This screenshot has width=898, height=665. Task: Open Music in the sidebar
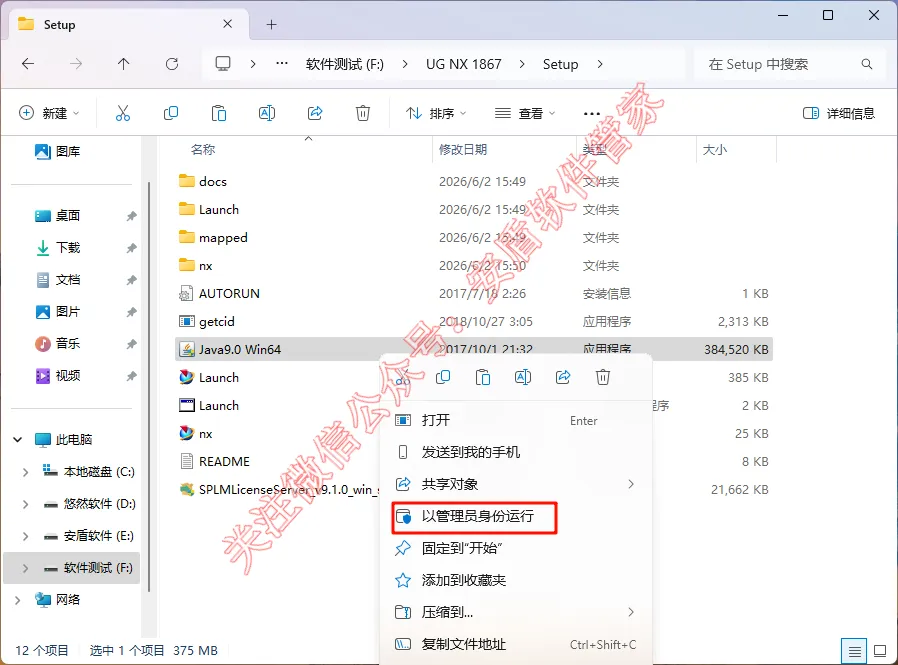pos(58,344)
